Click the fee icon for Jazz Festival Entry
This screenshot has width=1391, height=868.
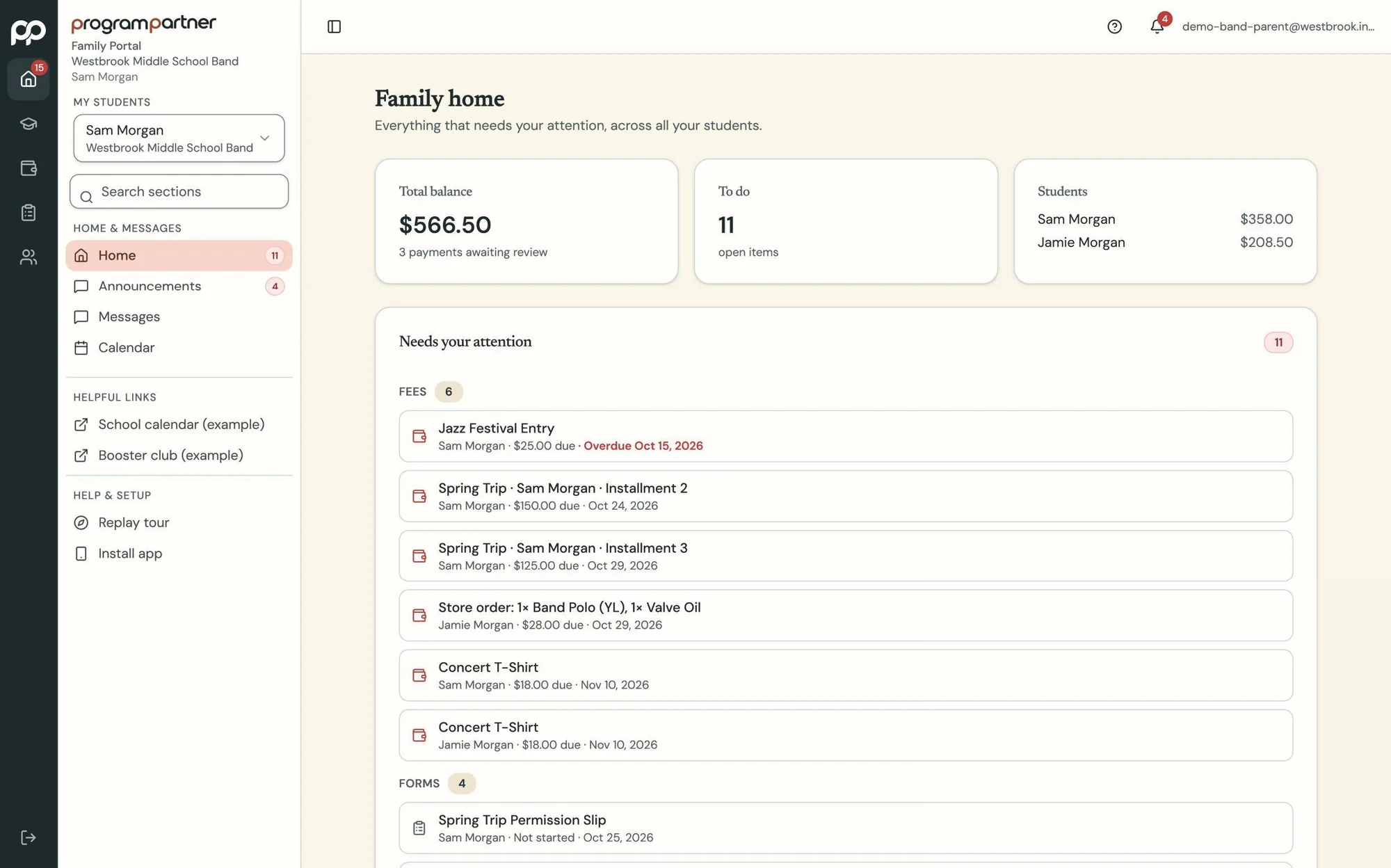point(419,436)
